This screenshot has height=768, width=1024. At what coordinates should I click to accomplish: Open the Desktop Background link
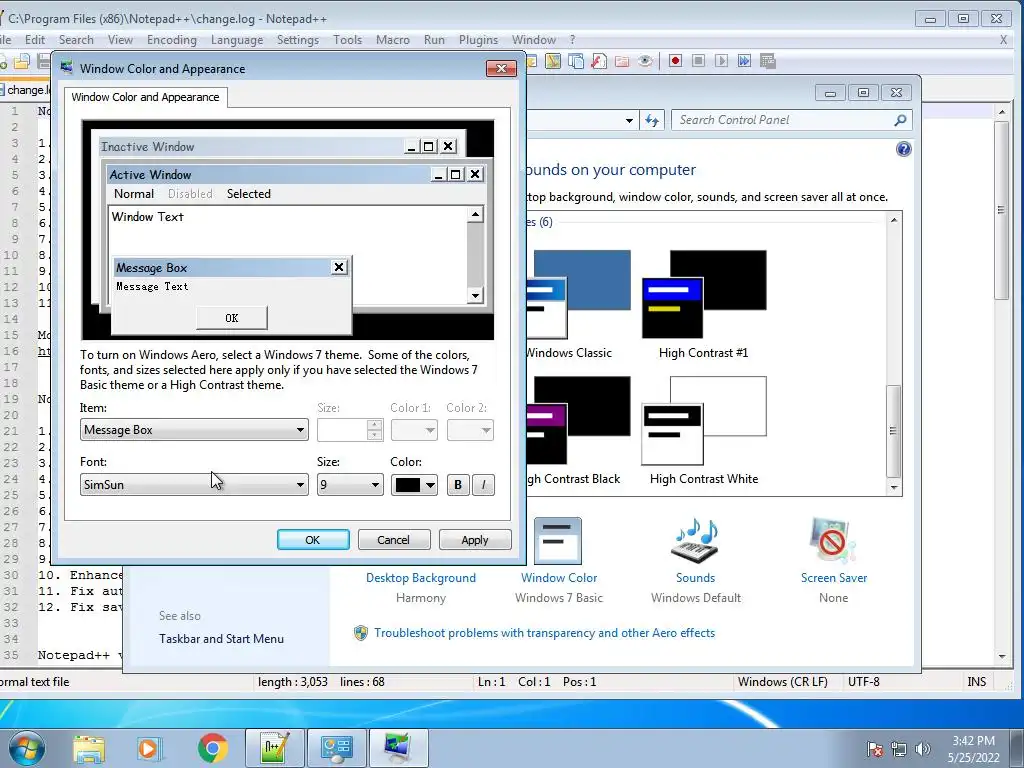[421, 578]
